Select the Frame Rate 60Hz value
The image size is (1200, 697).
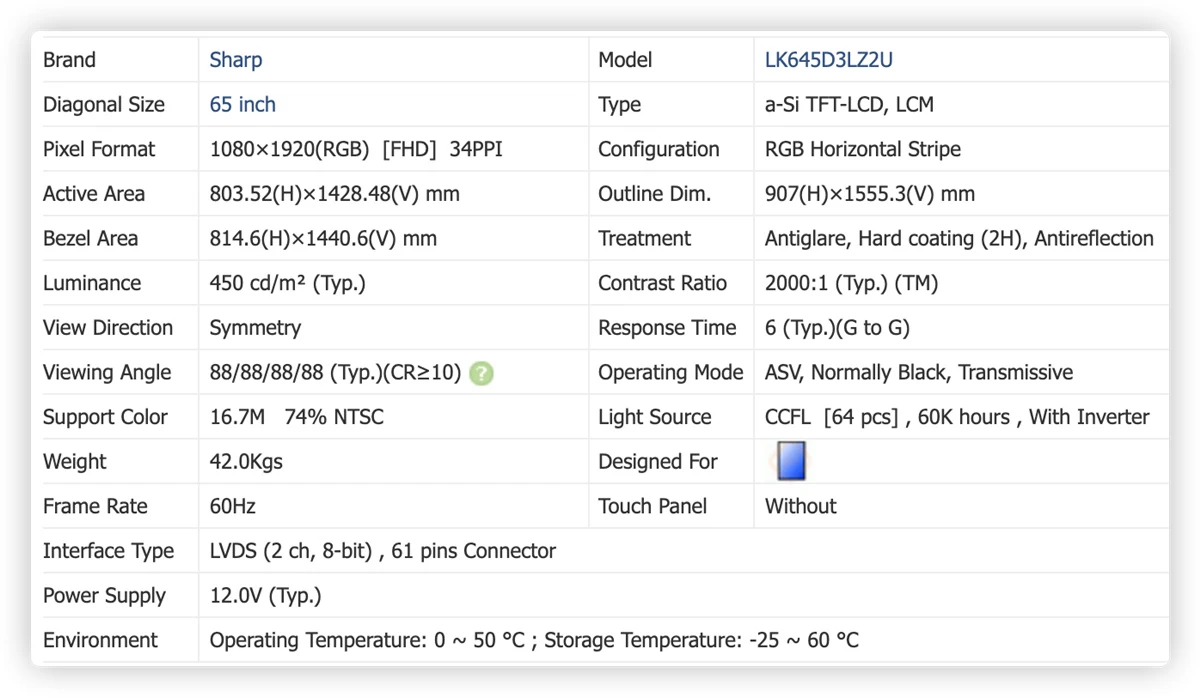pos(233,506)
